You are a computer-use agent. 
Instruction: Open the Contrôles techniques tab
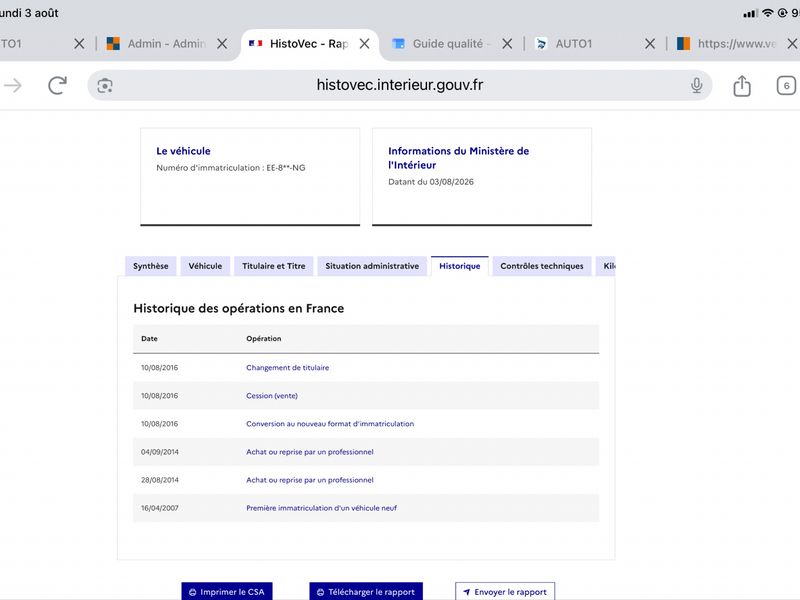tap(542, 266)
